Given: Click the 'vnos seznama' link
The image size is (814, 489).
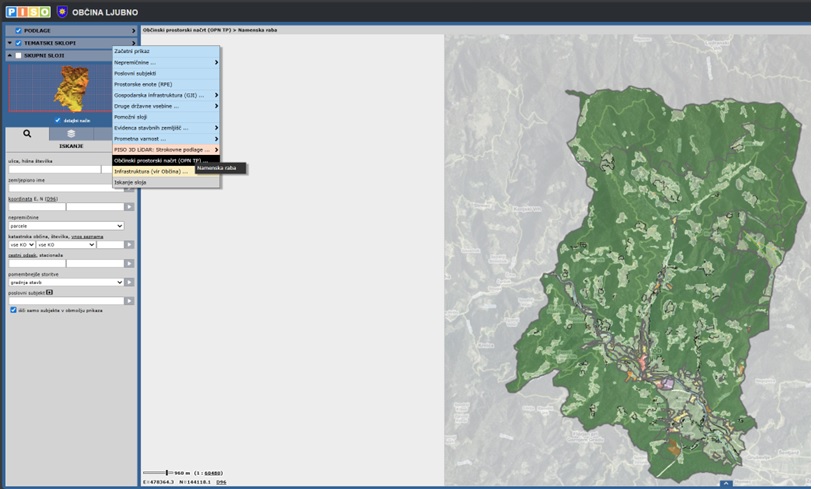Looking at the screenshot, I should click(86, 236).
